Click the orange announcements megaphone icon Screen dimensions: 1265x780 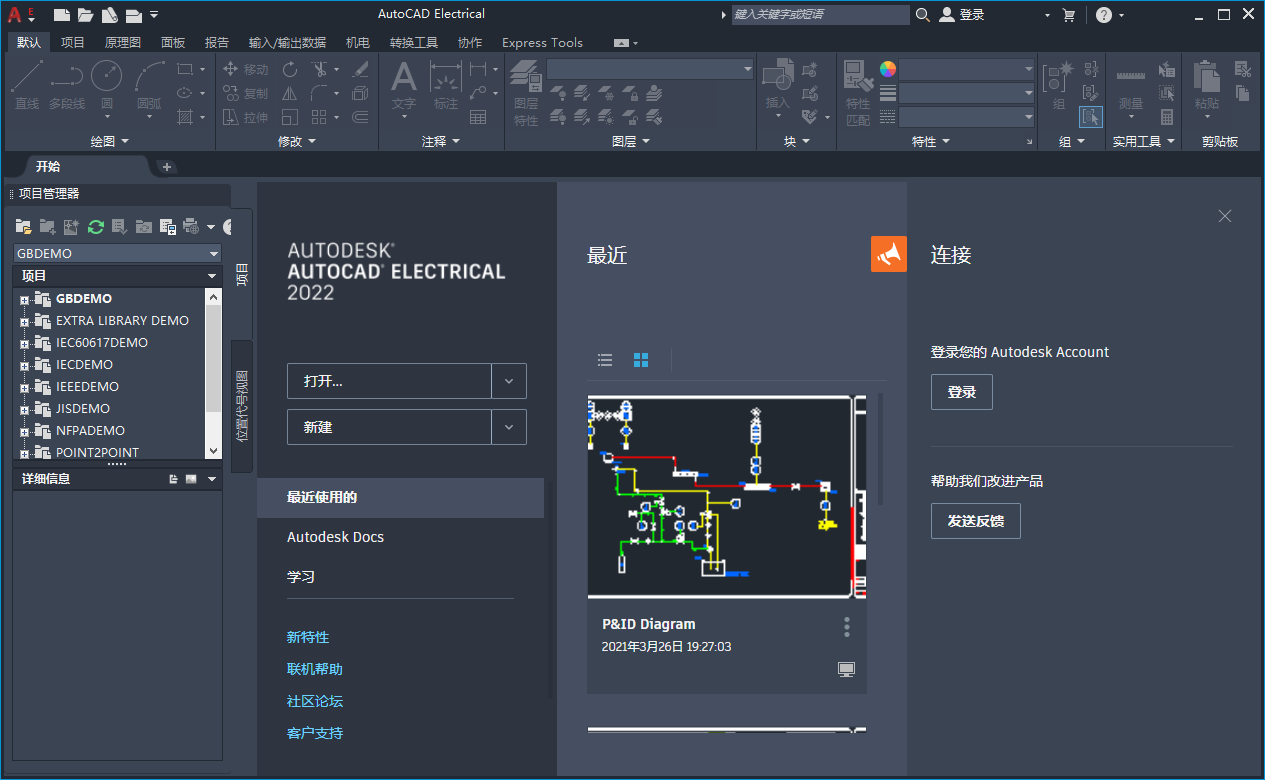coord(889,254)
